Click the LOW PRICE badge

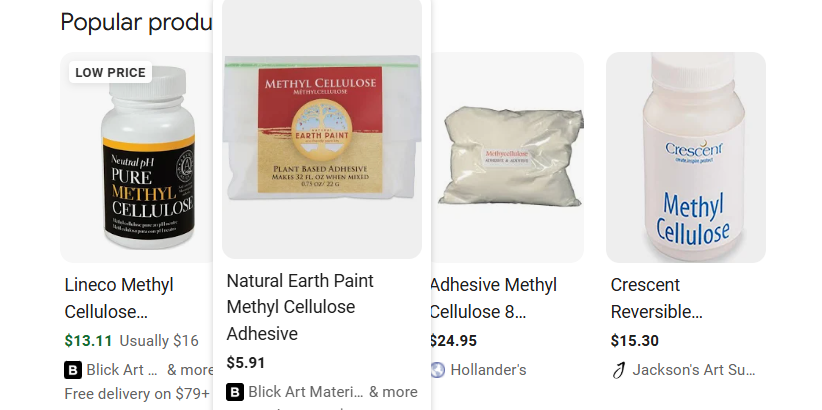(x=111, y=72)
